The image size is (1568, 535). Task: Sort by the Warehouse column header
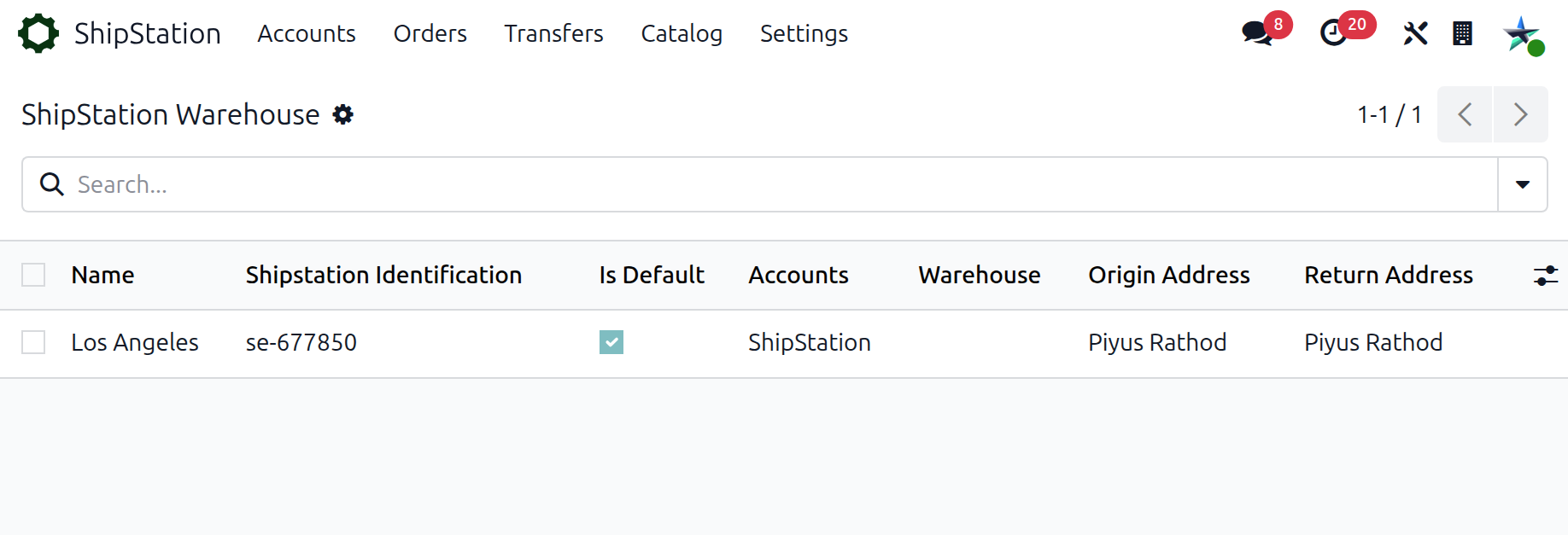click(980, 275)
